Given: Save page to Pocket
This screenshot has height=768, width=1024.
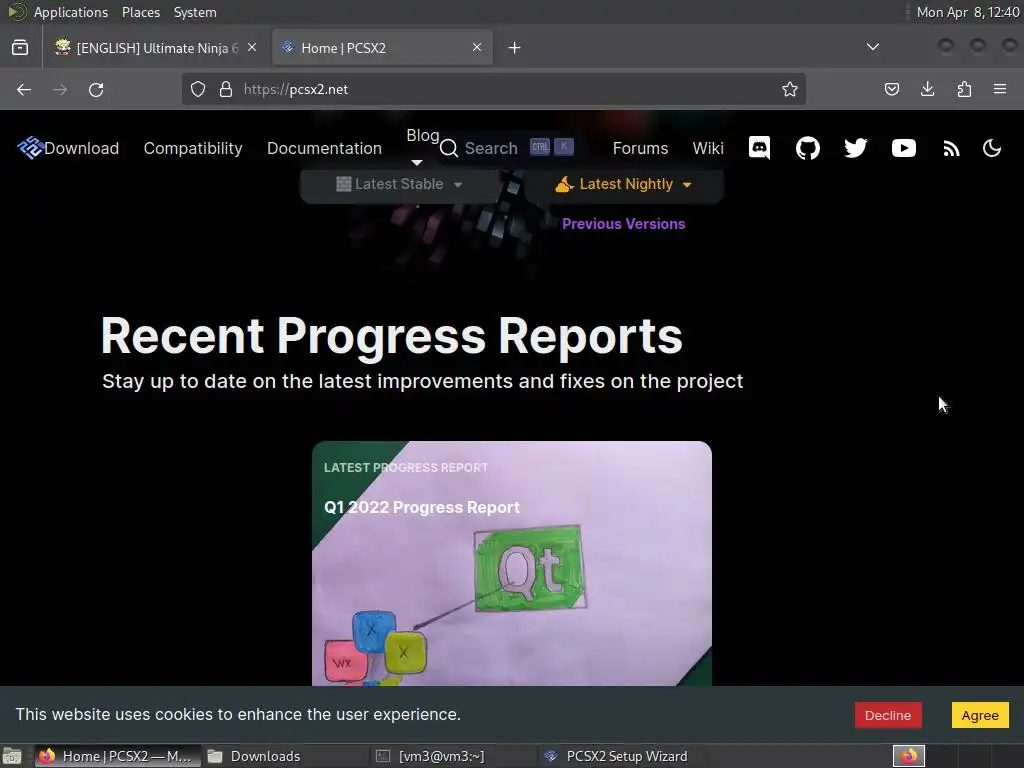Looking at the screenshot, I should click(891, 89).
